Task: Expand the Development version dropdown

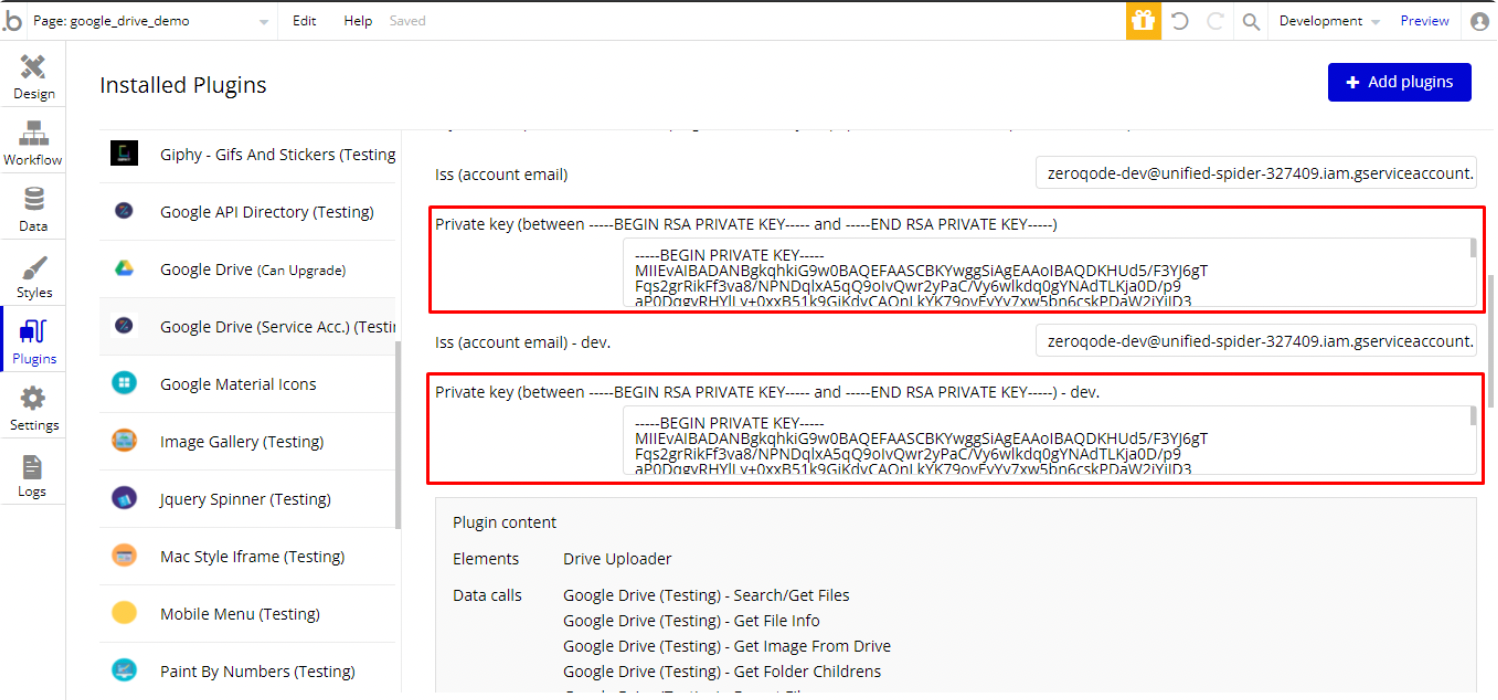Action: coord(1329,20)
